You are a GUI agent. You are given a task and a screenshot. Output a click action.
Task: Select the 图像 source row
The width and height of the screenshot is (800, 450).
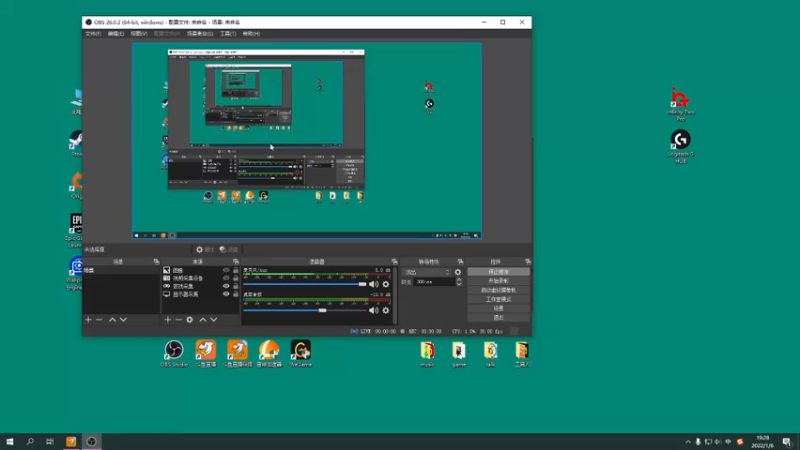tap(201, 270)
